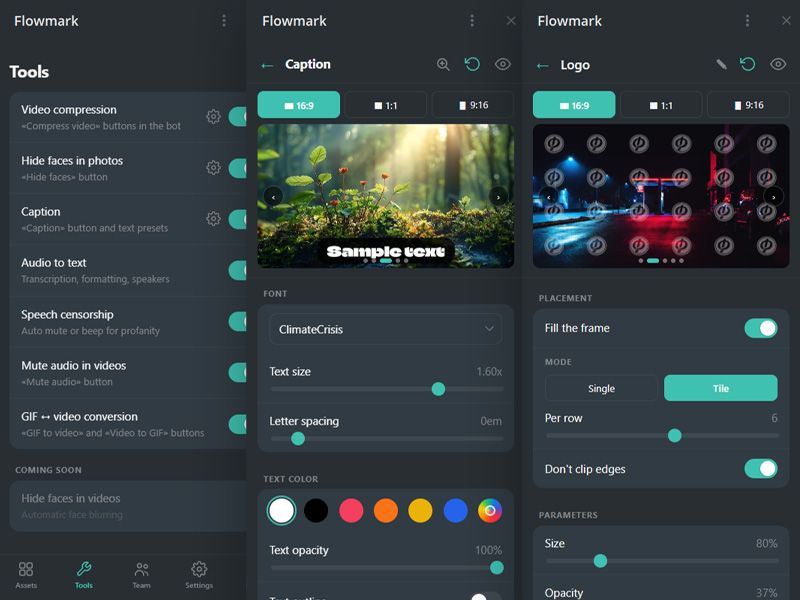Close the Caption panel
This screenshot has height=600, width=800.
[x=511, y=20]
